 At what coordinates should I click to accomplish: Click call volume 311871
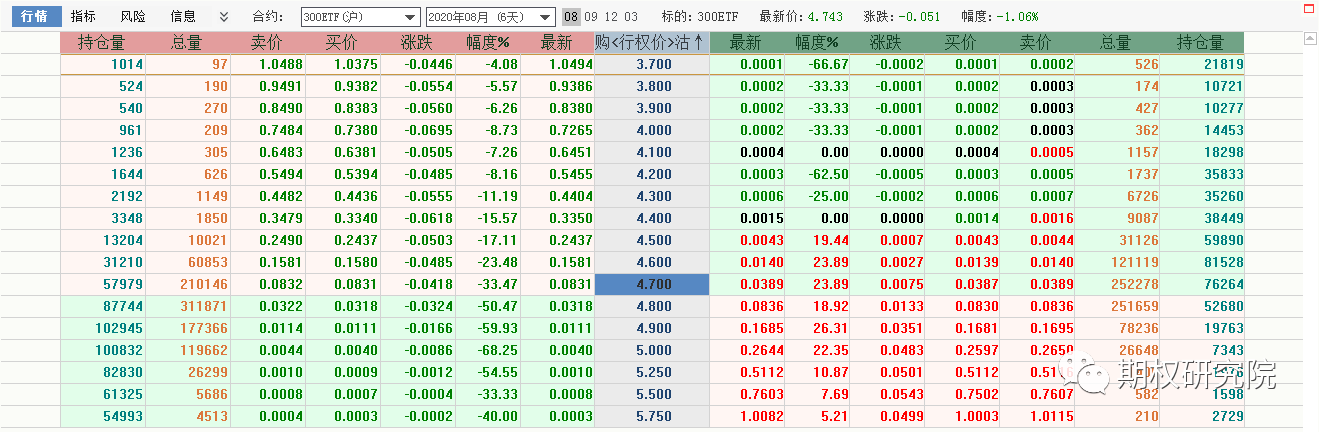tap(203, 306)
